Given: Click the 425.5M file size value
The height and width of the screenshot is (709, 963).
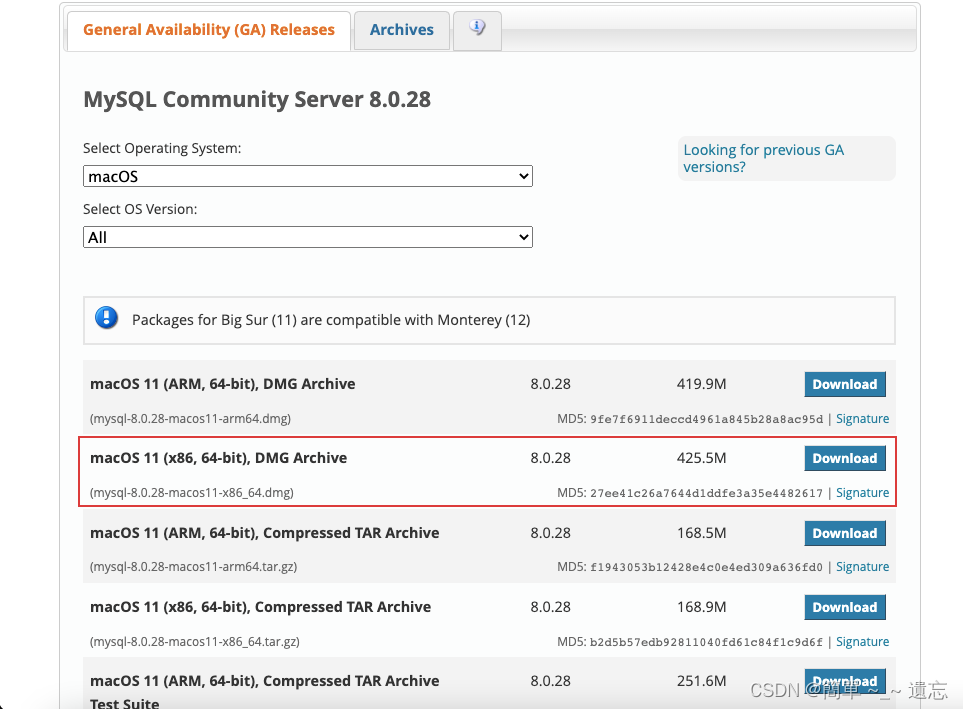Looking at the screenshot, I should [x=701, y=458].
